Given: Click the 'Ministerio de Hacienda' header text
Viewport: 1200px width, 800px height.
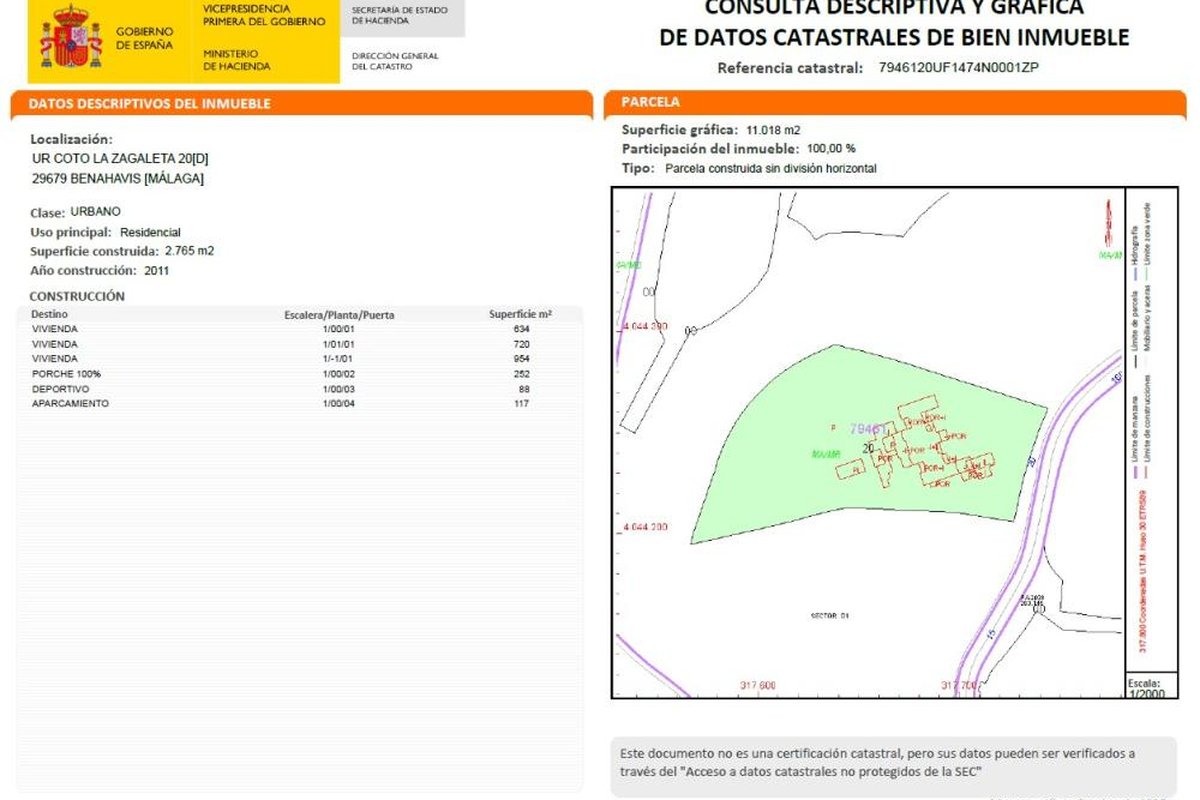Looking at the screenshot, I should pos(236,60).
